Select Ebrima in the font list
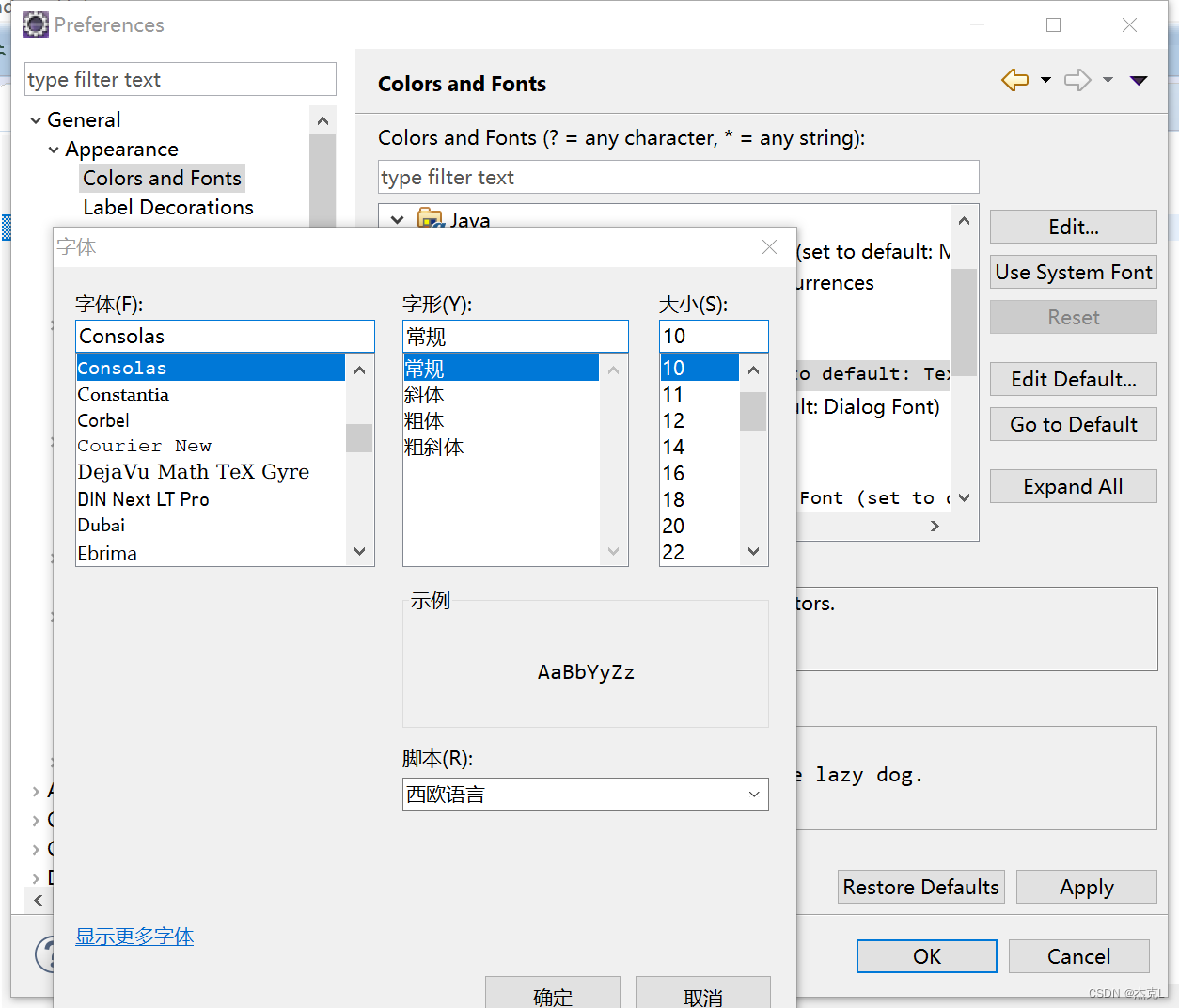 click(x=107, y=553)
